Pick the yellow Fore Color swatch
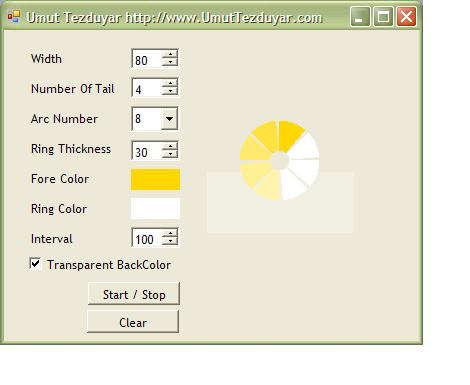Viewport: 470px width, 385px height. 155,179
